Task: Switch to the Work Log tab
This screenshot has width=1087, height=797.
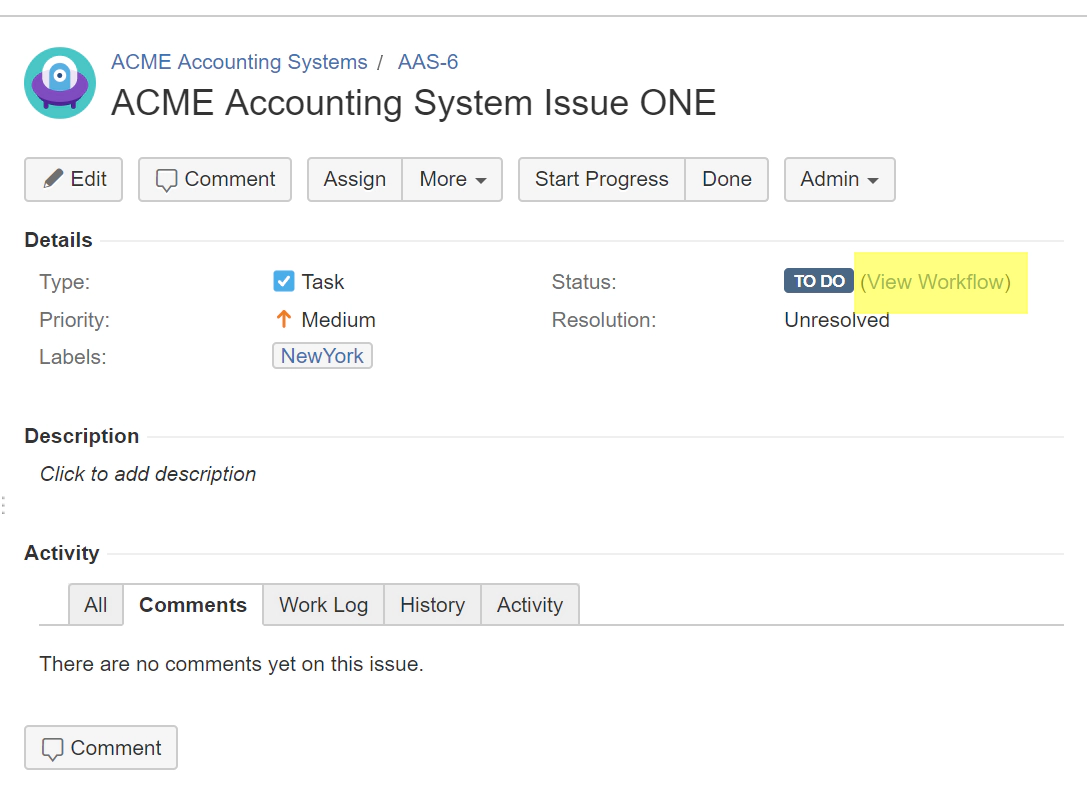Action: pos(323,604)
